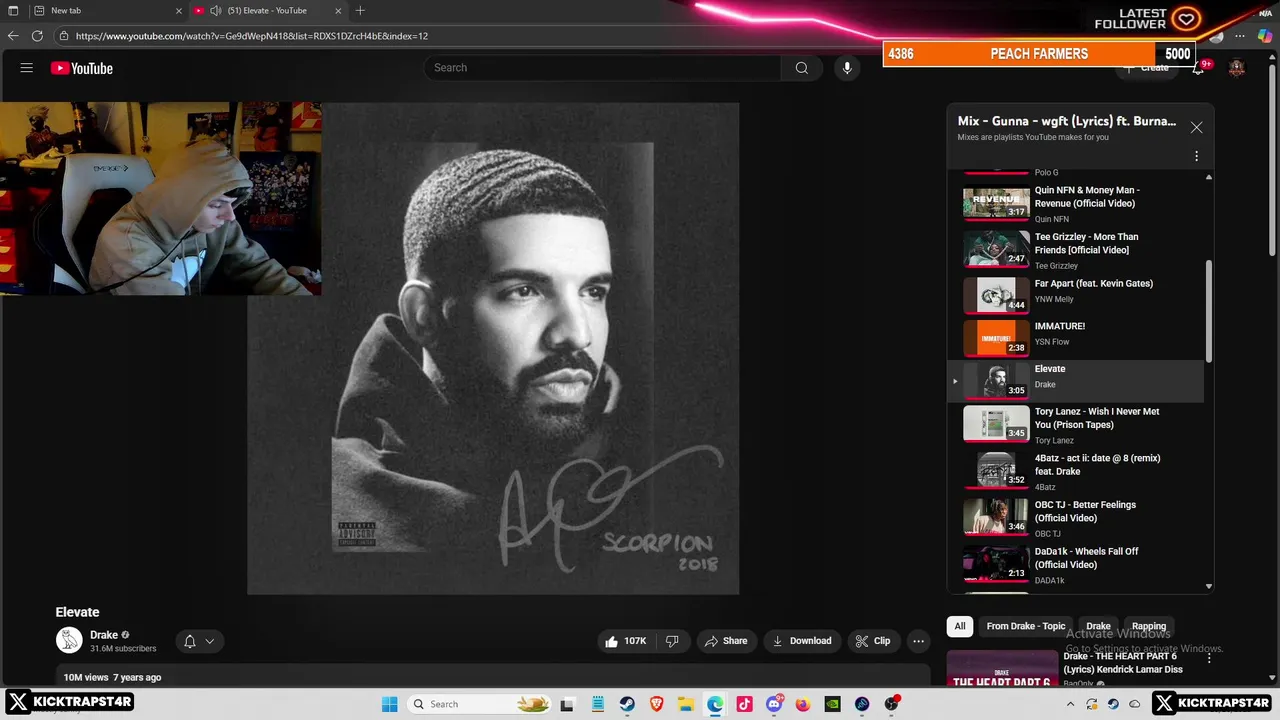Open Discord from the taskbar
This screenshot has width=1280, height=720.
(774, 704)
